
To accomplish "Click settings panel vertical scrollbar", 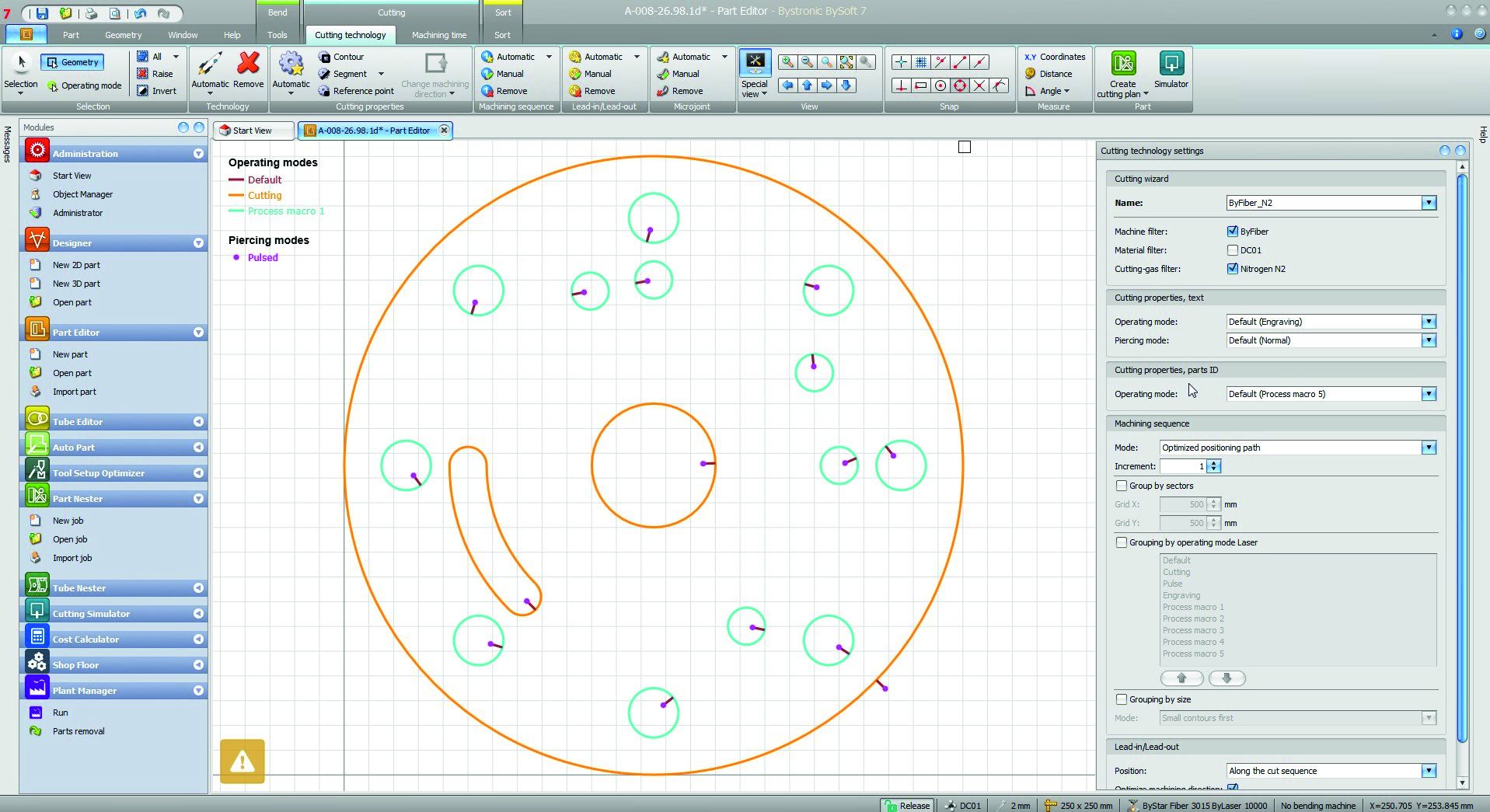I will (1462, 458).
